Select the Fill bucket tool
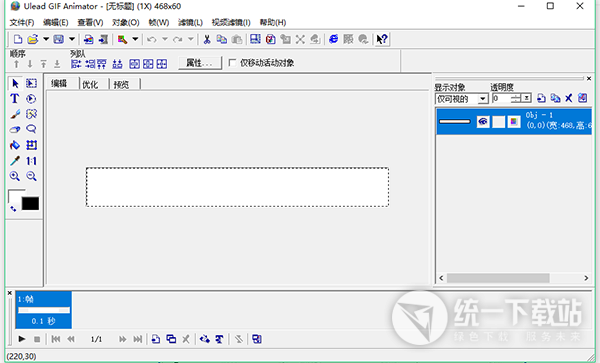Screen dimensions: 600x363 click(15, 145)
